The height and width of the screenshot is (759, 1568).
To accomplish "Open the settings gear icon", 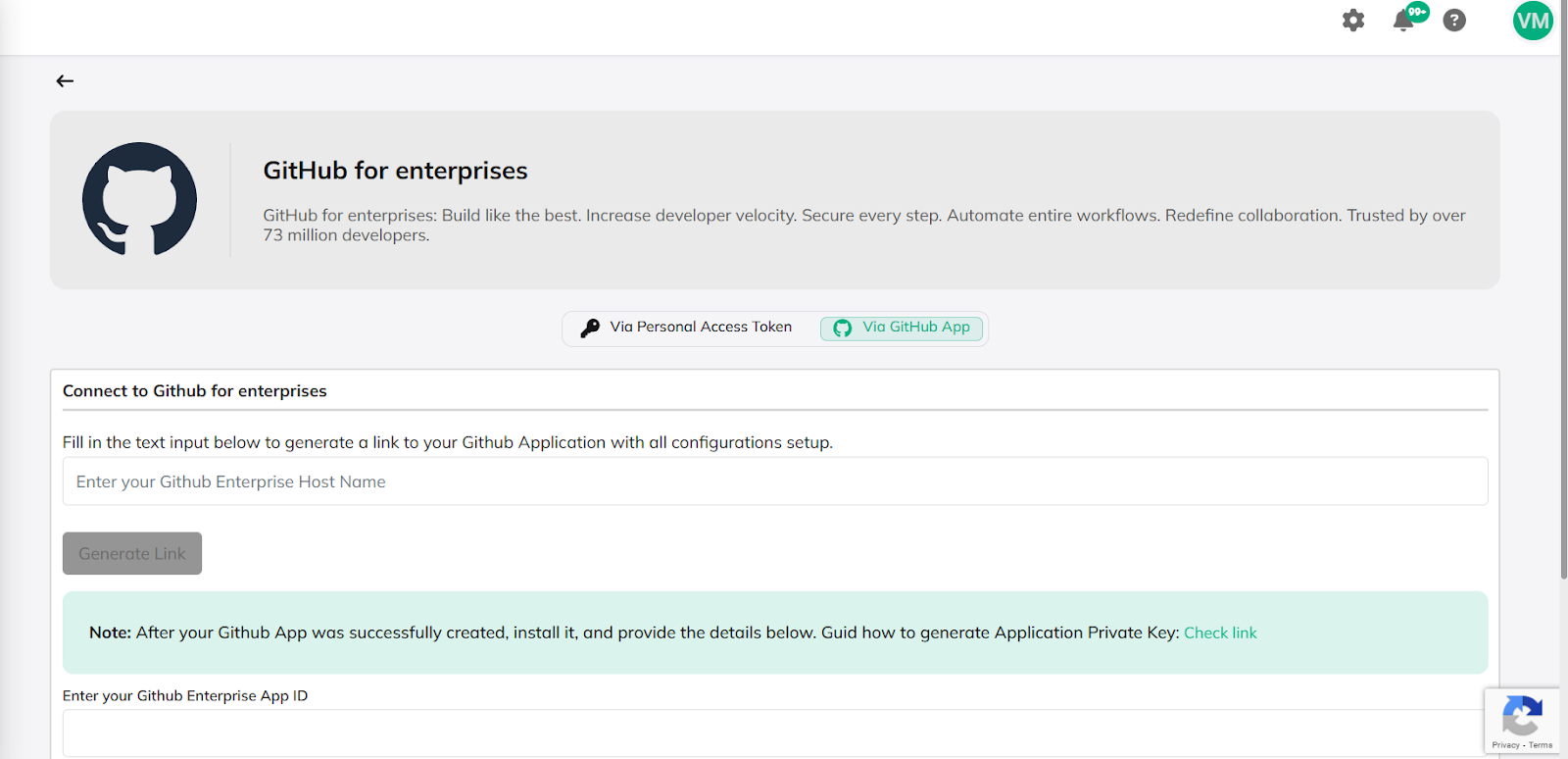I will click(1353, 20).
